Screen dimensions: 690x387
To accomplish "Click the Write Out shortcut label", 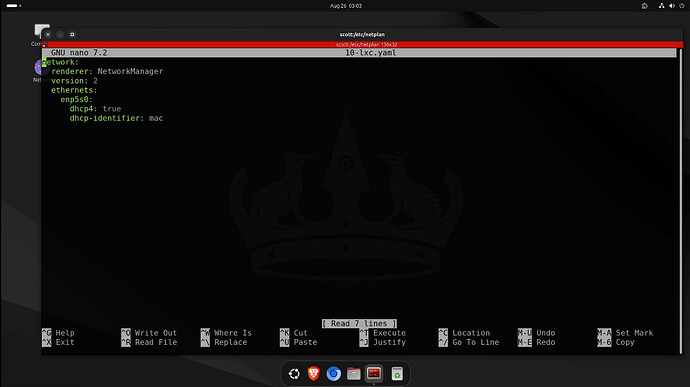I will coord(155,333).
